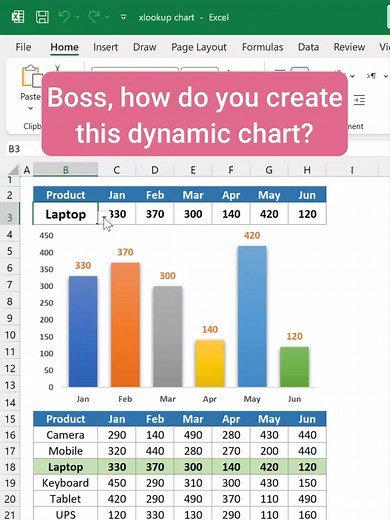
Task: Select column H header
Action: 307,170
